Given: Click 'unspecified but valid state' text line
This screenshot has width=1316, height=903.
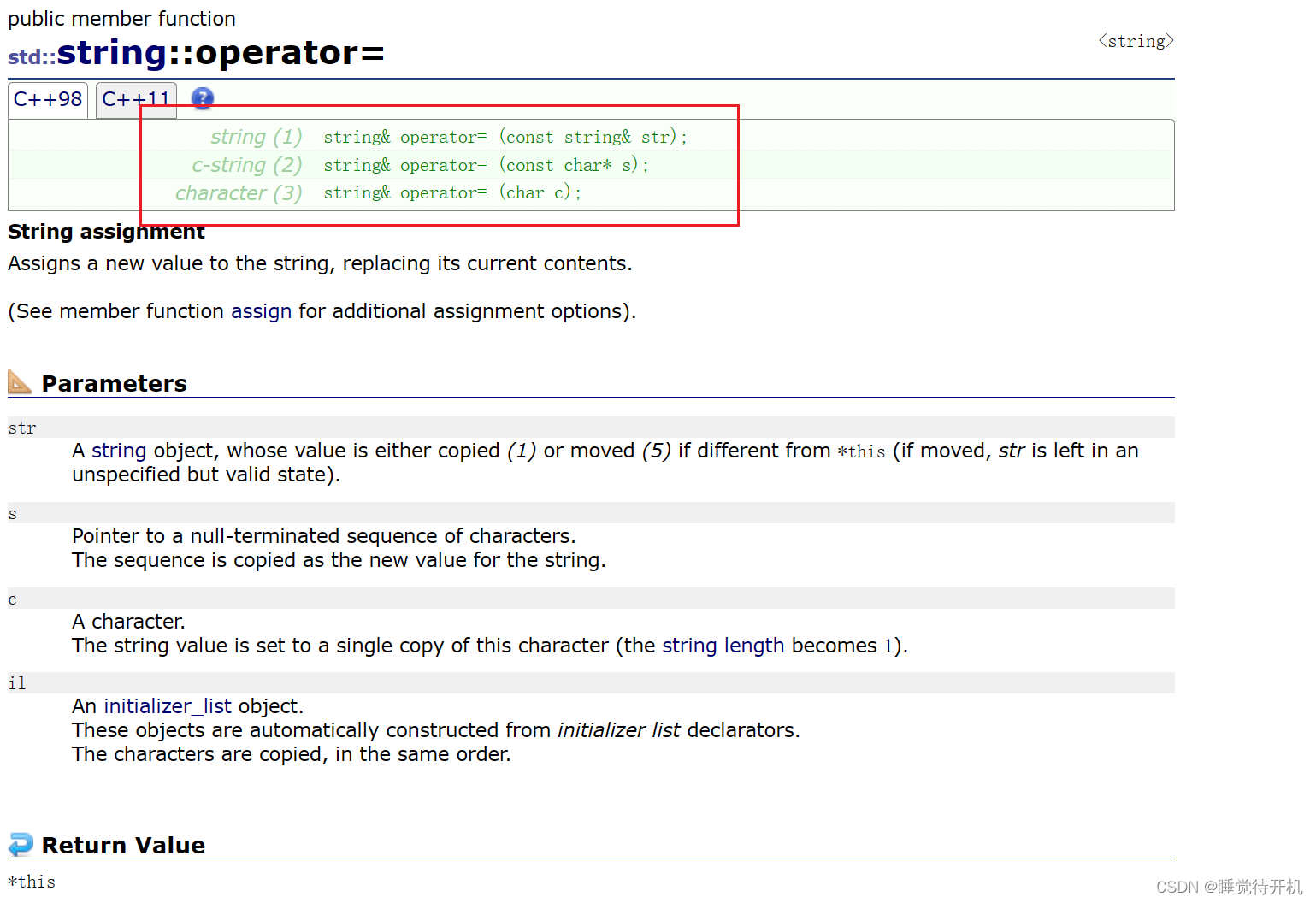Looking at the screenshot, I should click(206, 475).
